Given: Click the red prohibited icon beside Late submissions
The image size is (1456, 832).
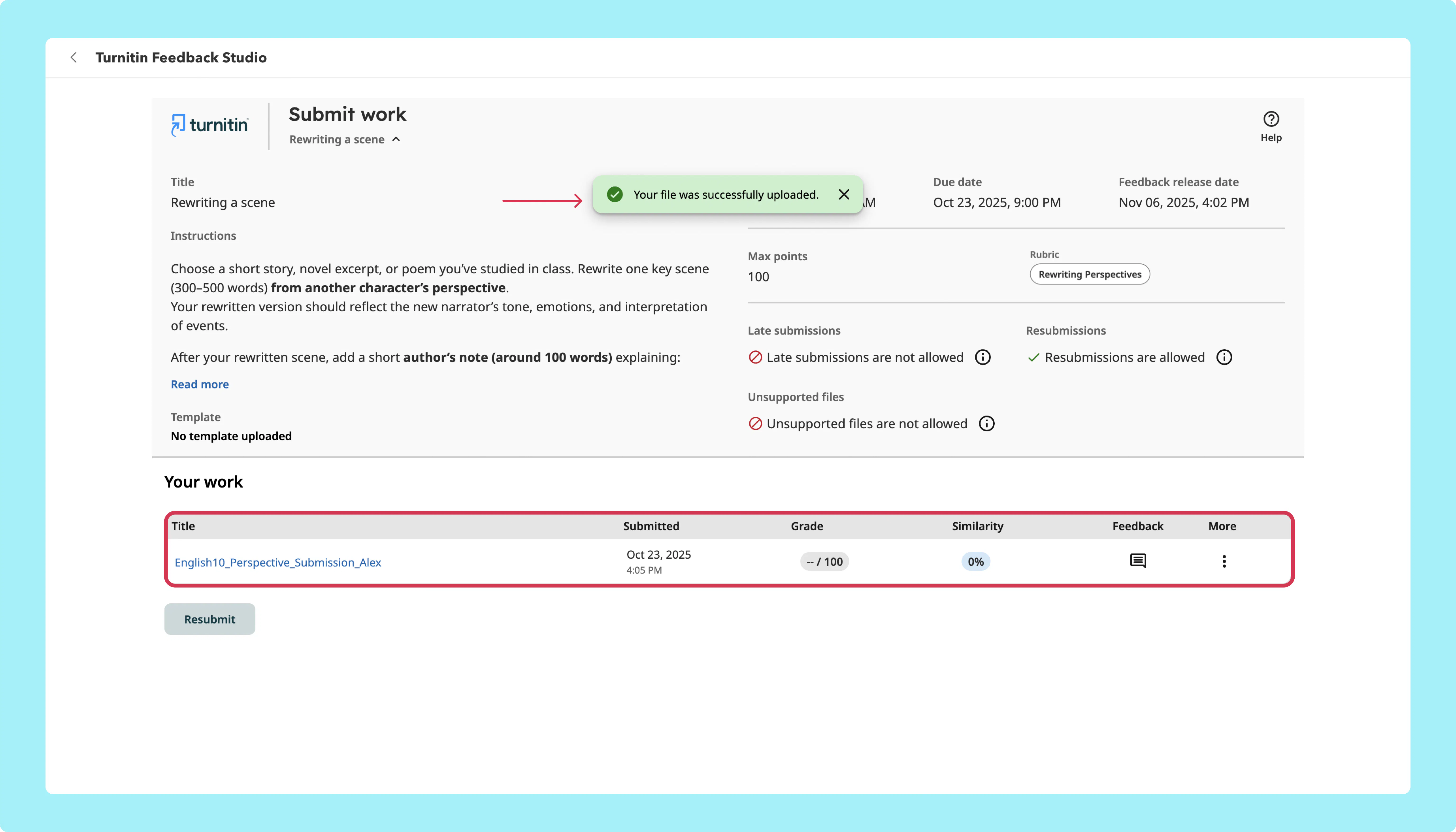Looking at the screenshot, I should coord(755,357).
